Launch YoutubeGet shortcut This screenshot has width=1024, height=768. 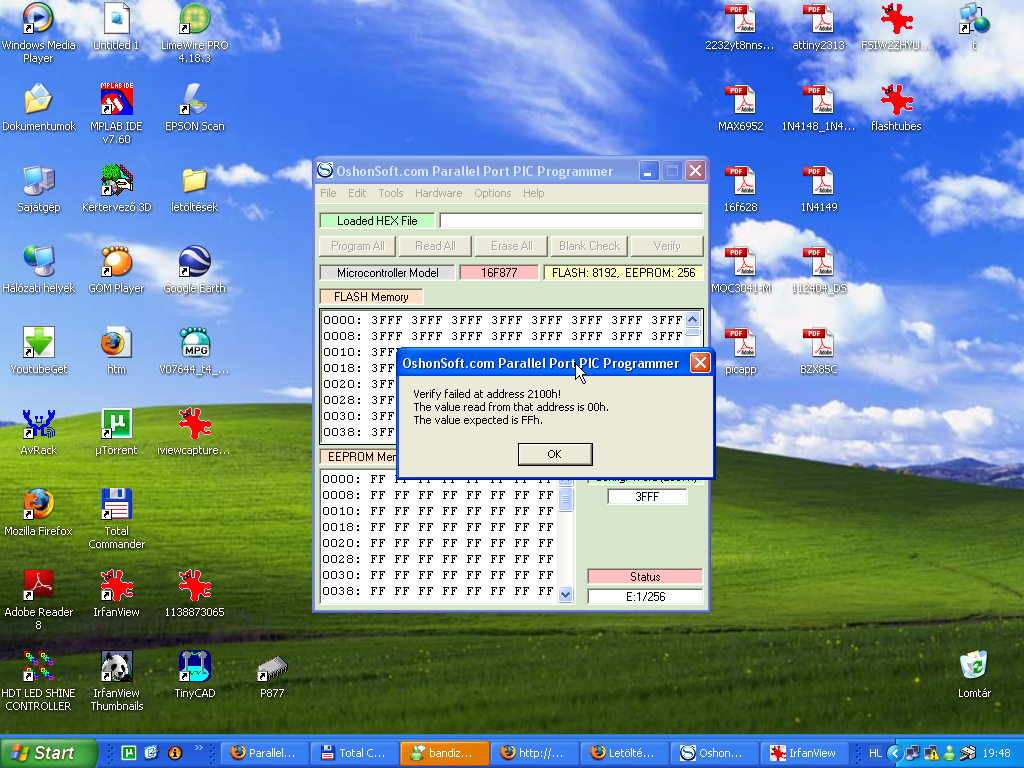tap(39, 351)
